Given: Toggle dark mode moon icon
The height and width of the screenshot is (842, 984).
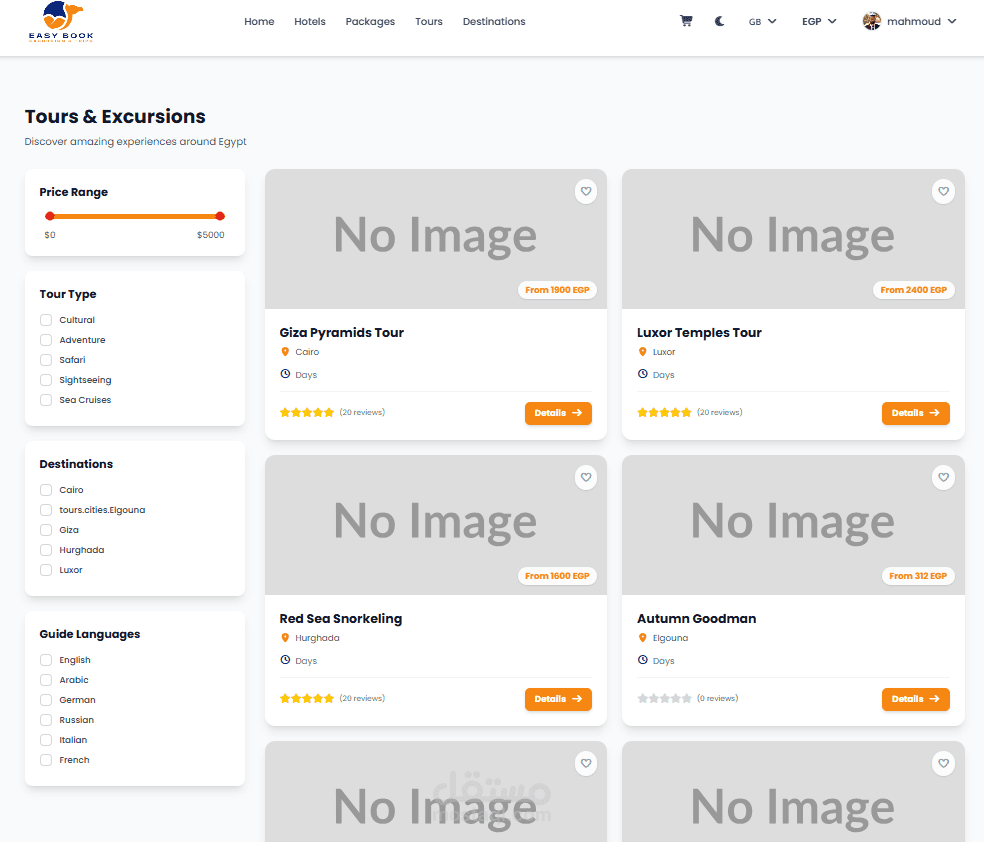Looking at the screenshot, I should pos(720,21).
